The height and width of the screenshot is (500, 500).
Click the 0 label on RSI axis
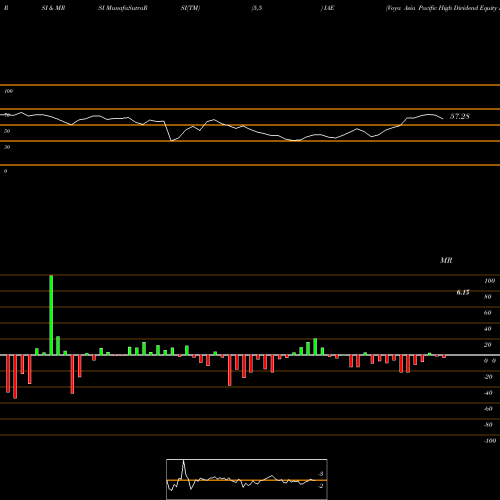coord(5,171)
